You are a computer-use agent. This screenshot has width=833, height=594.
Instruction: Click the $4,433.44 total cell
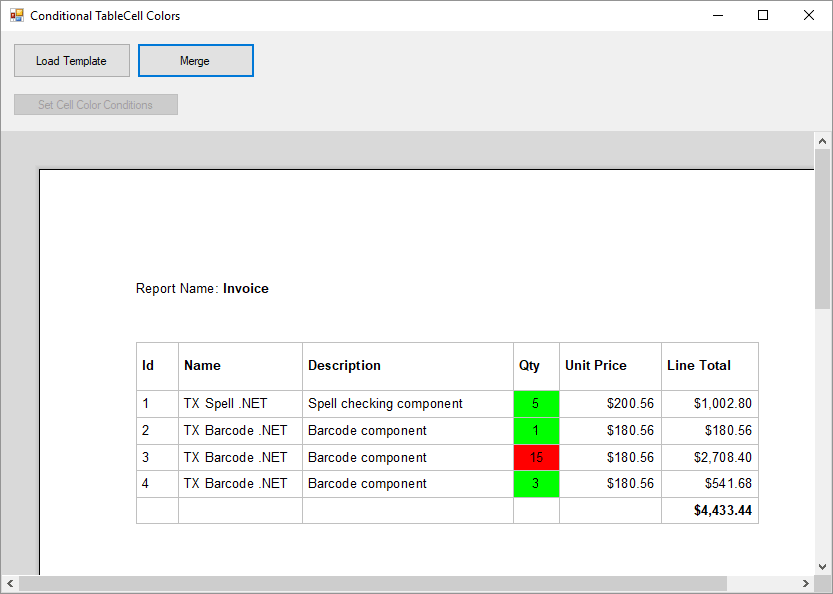click(710, 511)
